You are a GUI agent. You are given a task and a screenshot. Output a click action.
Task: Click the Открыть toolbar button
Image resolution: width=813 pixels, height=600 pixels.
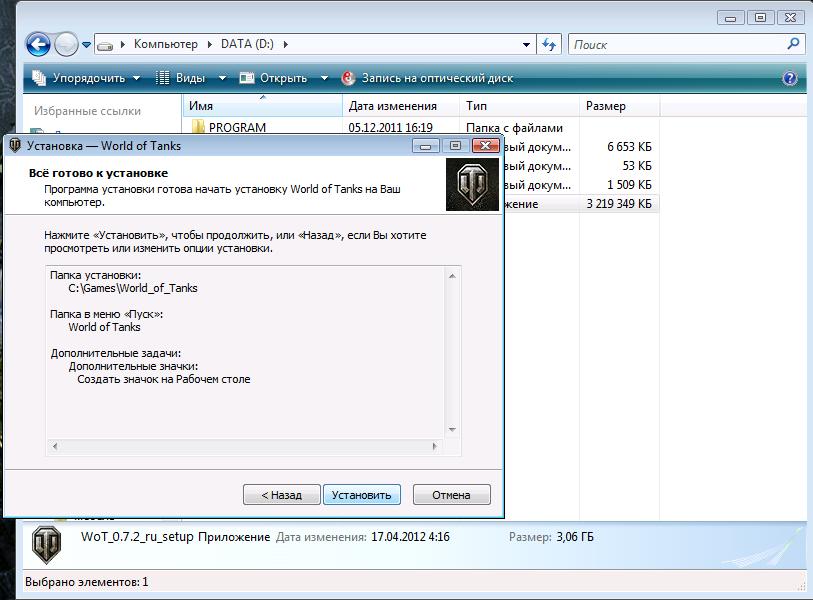[x=273, y=78]
